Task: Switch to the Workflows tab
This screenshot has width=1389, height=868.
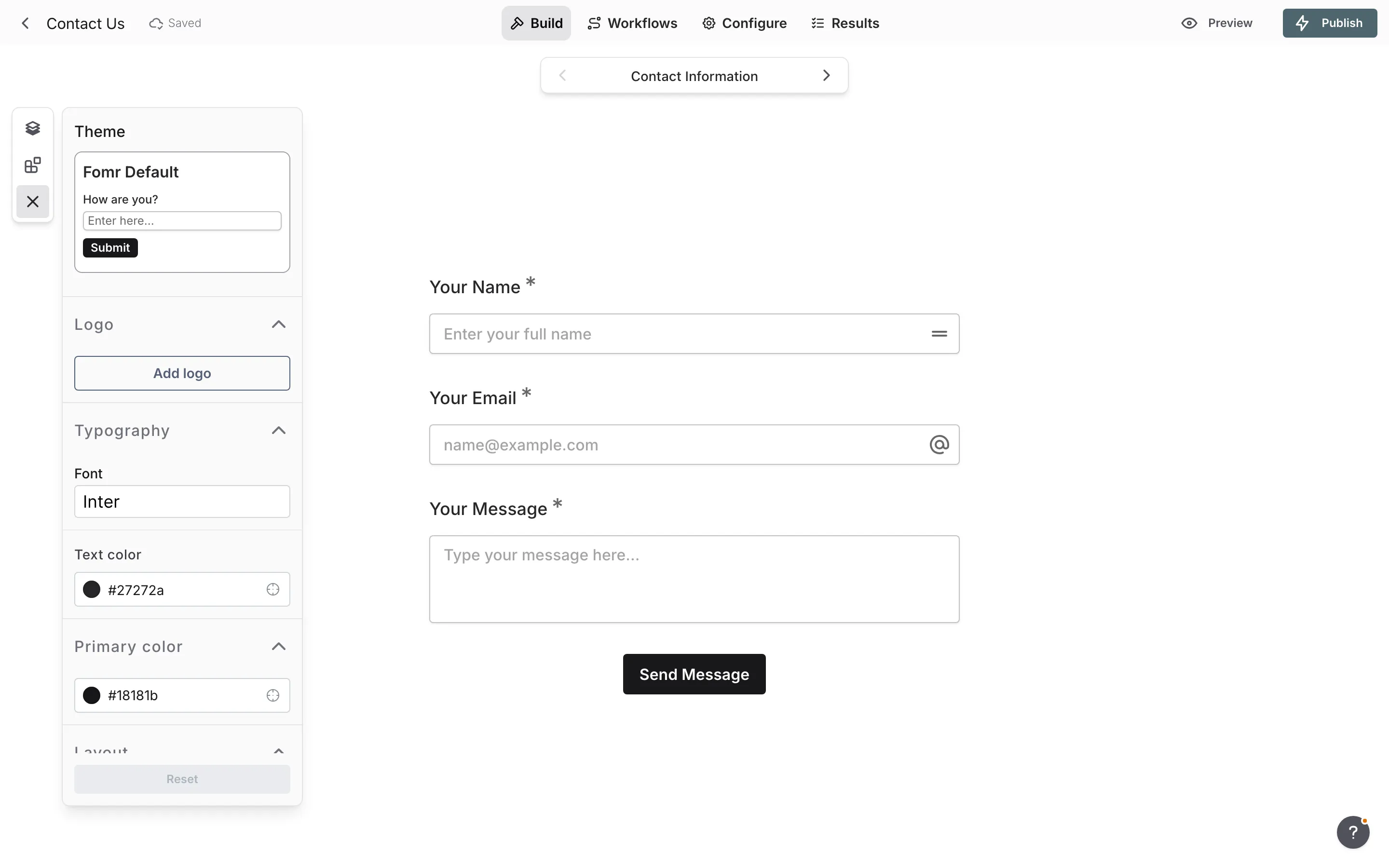Action: pyautogui.click(x=632, y=23)
